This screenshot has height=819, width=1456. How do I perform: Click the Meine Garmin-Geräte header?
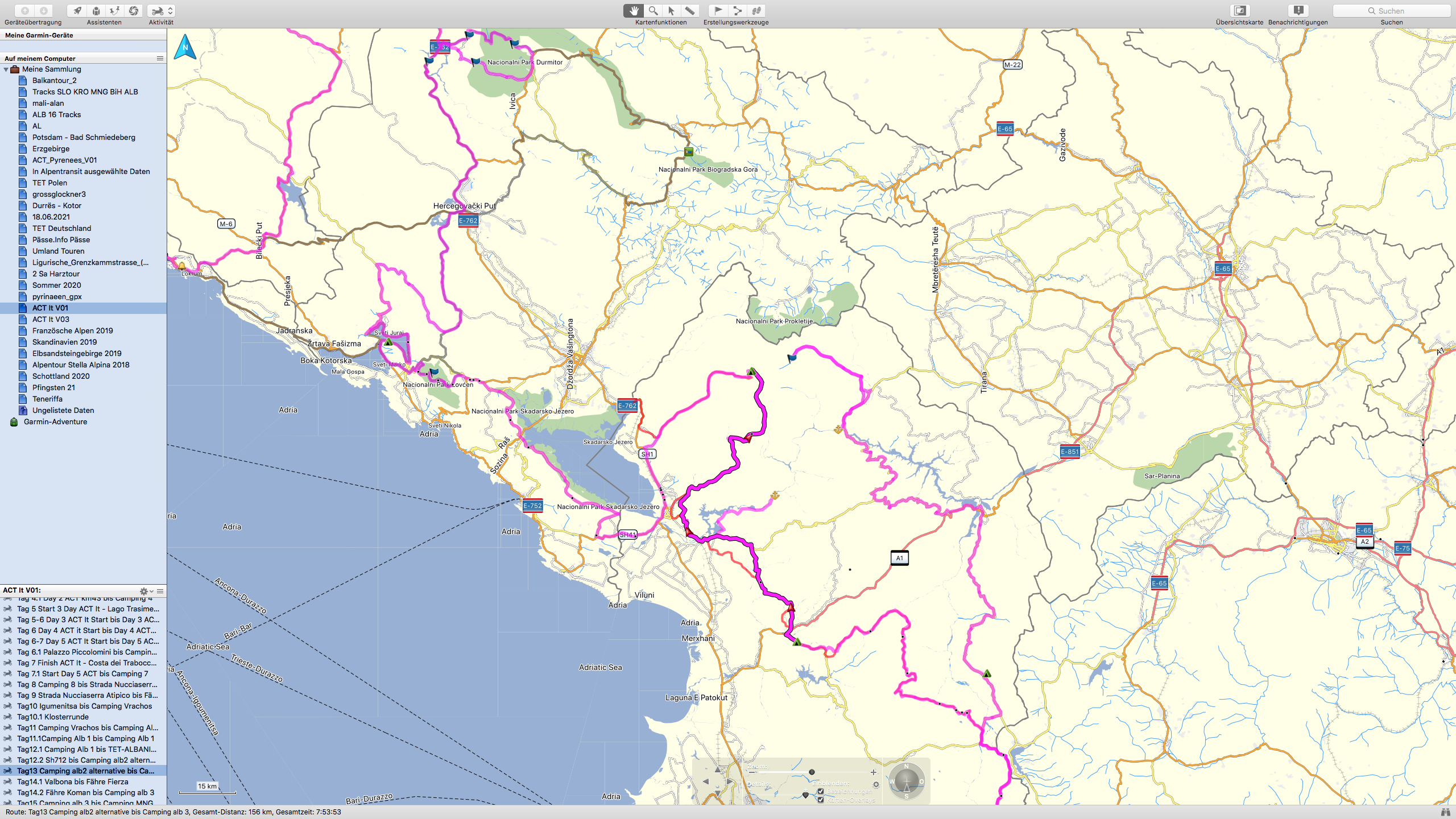click(83, 35)
